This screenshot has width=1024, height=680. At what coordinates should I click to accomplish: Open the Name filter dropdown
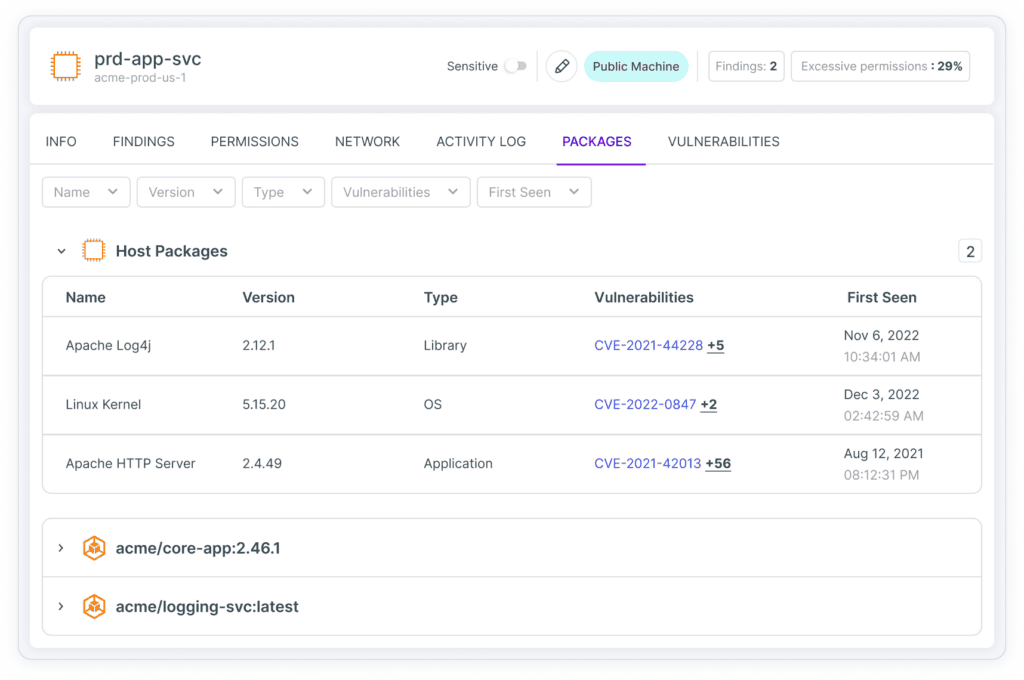tap(86, 192)
